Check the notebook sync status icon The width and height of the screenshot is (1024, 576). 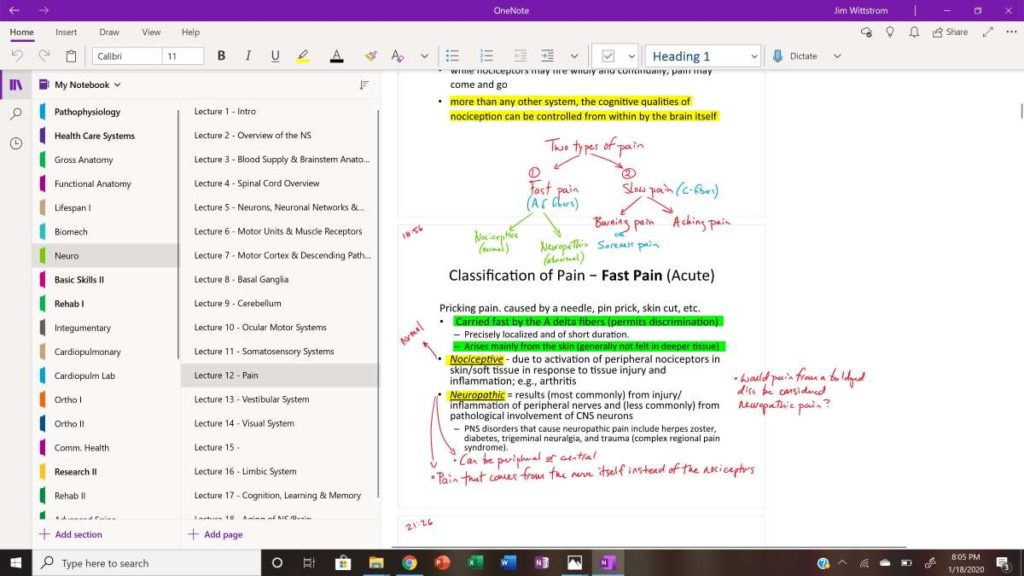point(866,32)
